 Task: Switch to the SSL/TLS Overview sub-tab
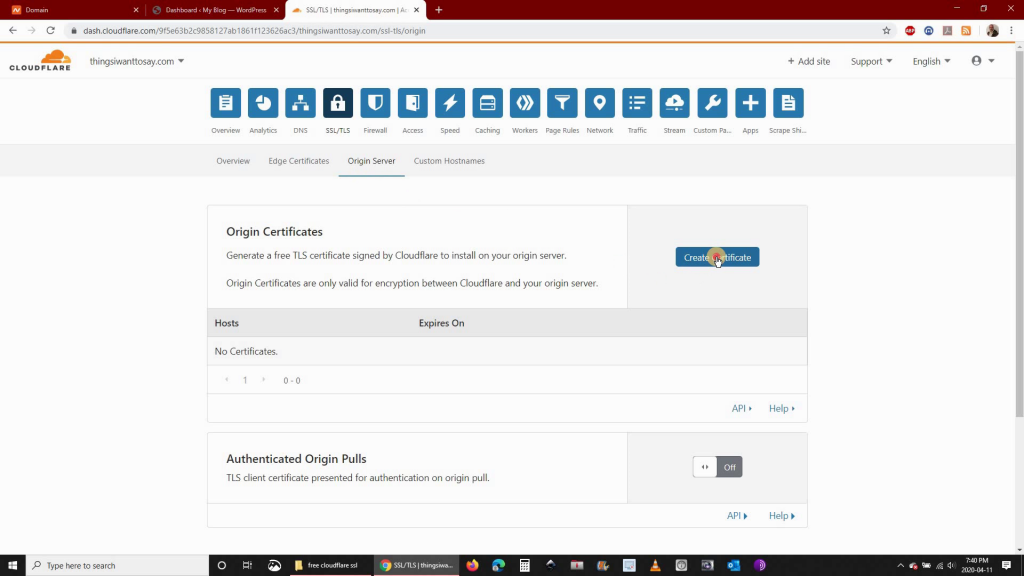click(x=233, y=161)
